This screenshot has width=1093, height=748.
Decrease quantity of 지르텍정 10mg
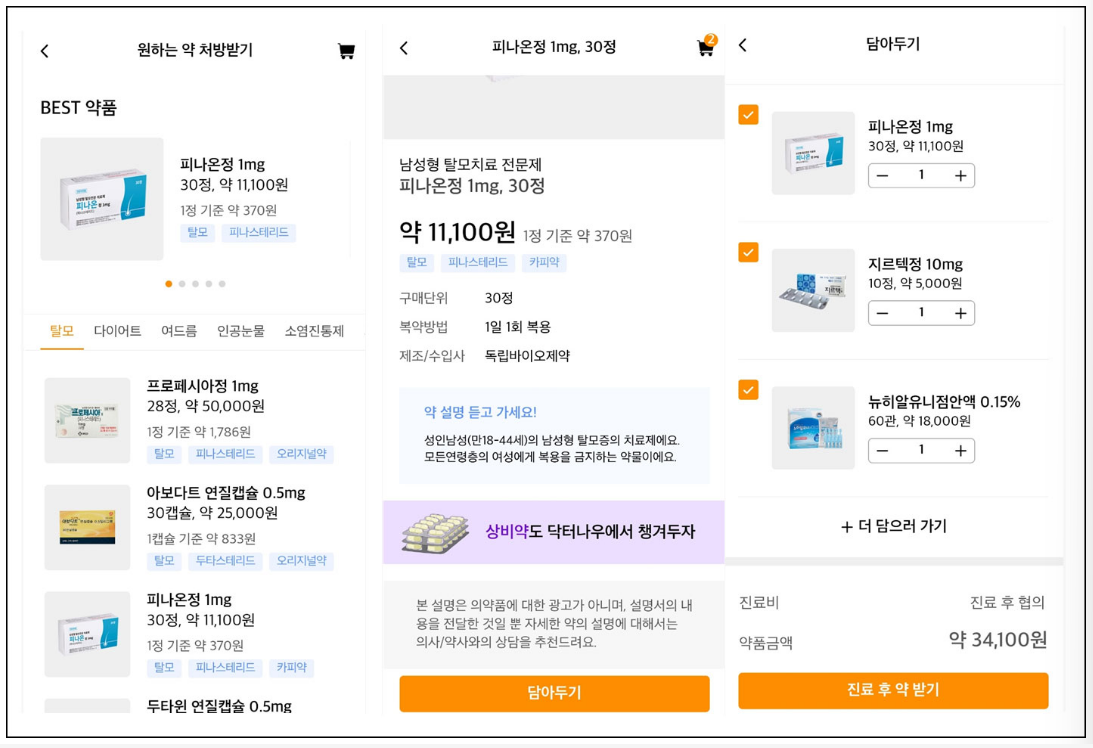tap(882, 313)
